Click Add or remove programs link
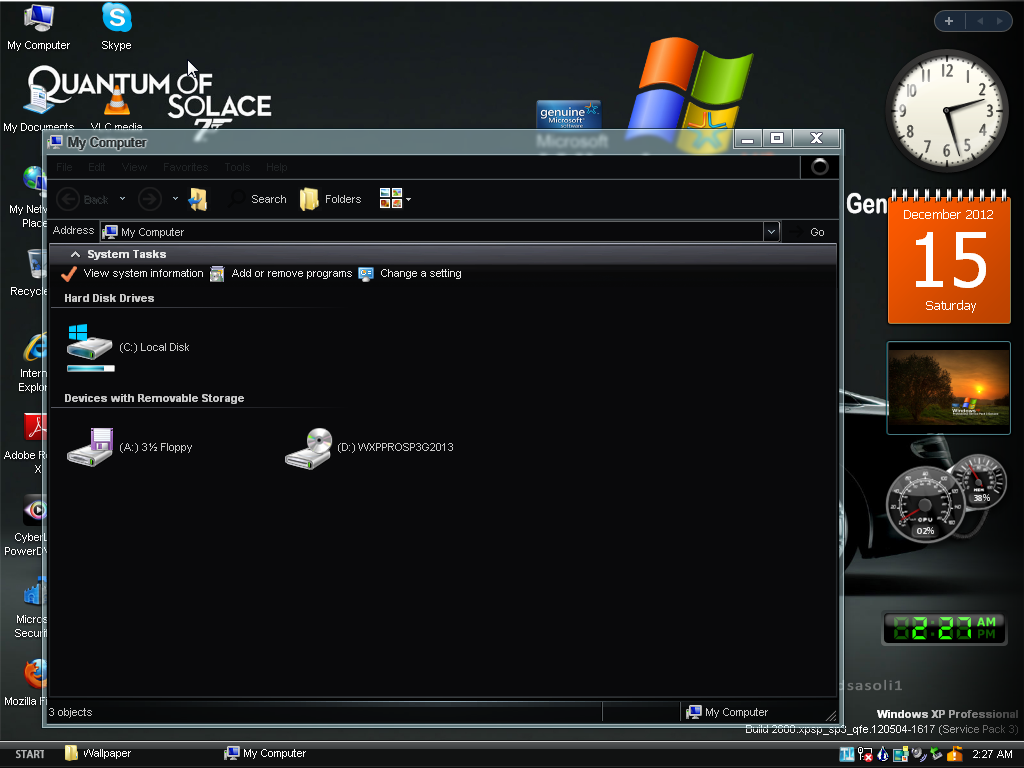 [x=292, y=273]
